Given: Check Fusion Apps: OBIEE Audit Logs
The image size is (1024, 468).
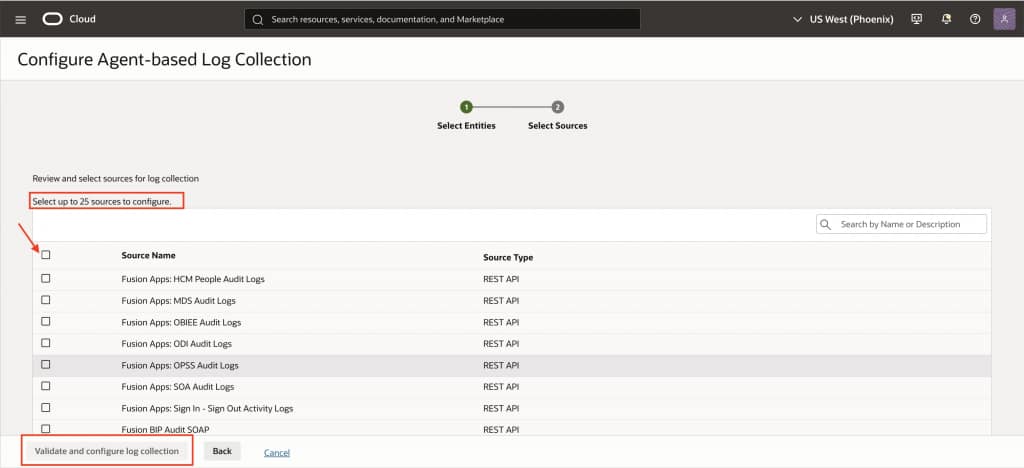Looking at the screenshot, I should click(46, 321).
